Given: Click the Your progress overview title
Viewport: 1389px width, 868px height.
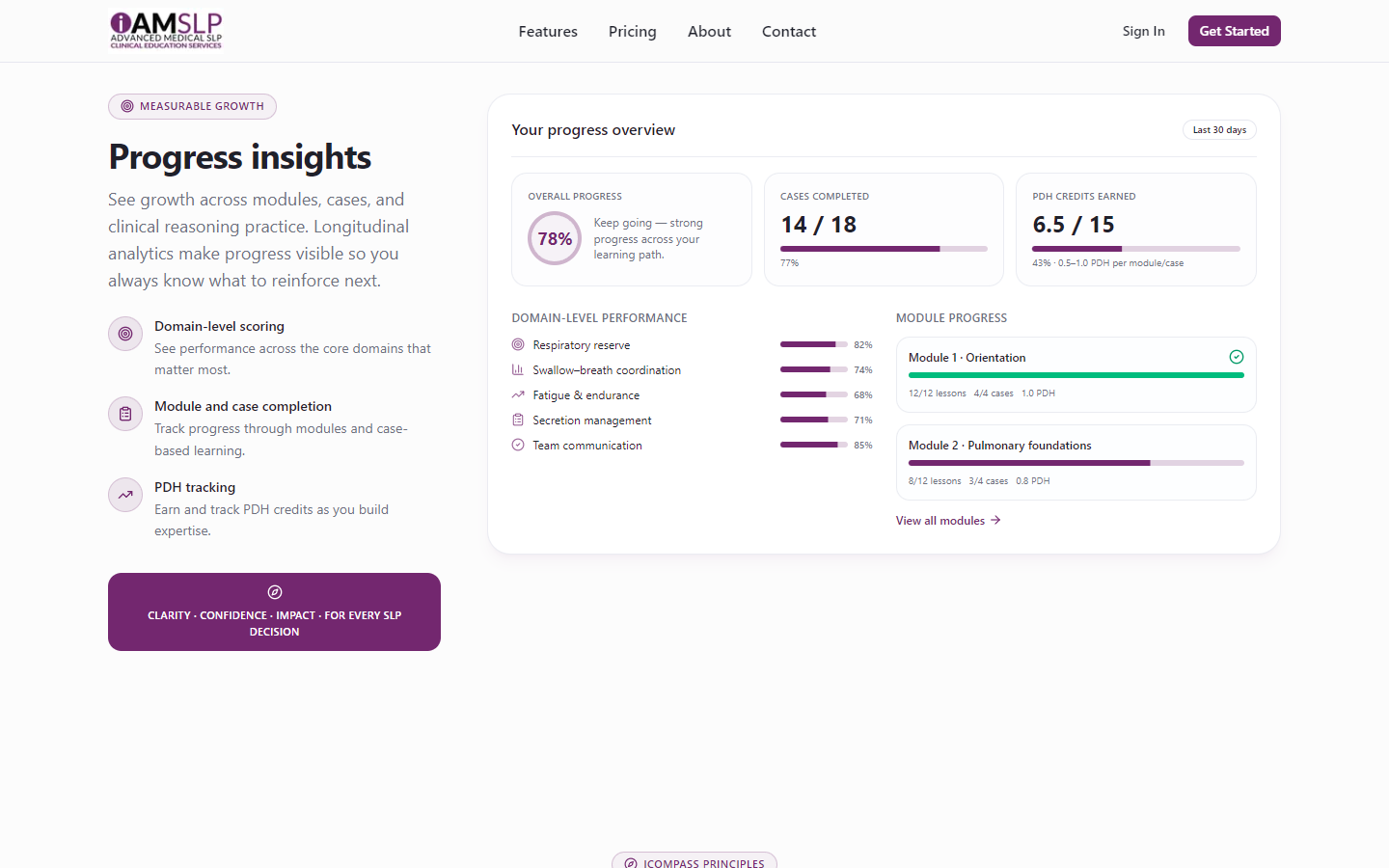Looking at the screenshot, I should 593,130.
